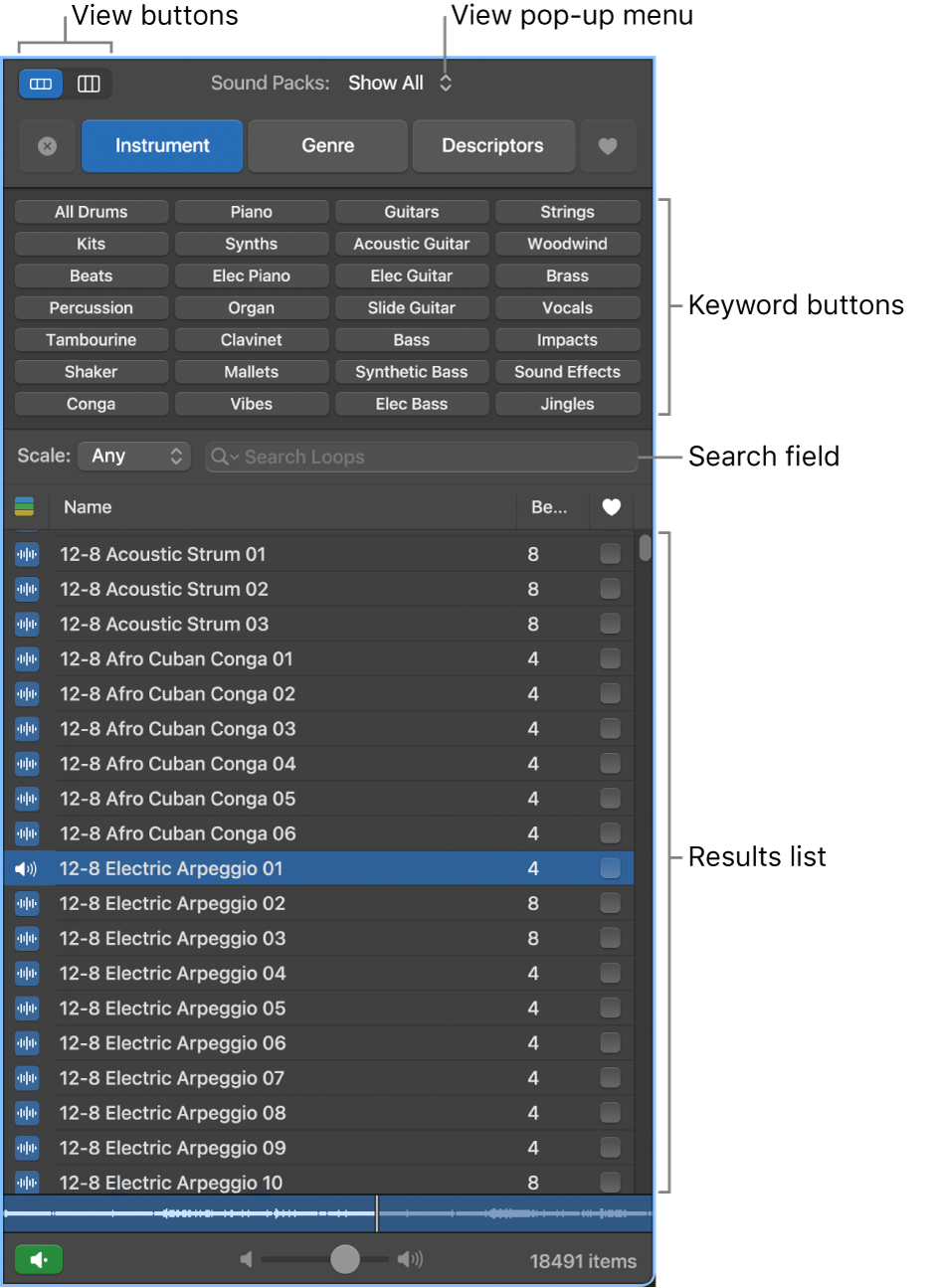The image size is (942, 1288).
Task: Toggle the heart favorites filter button near Descriptors
Action: point(608,145)
